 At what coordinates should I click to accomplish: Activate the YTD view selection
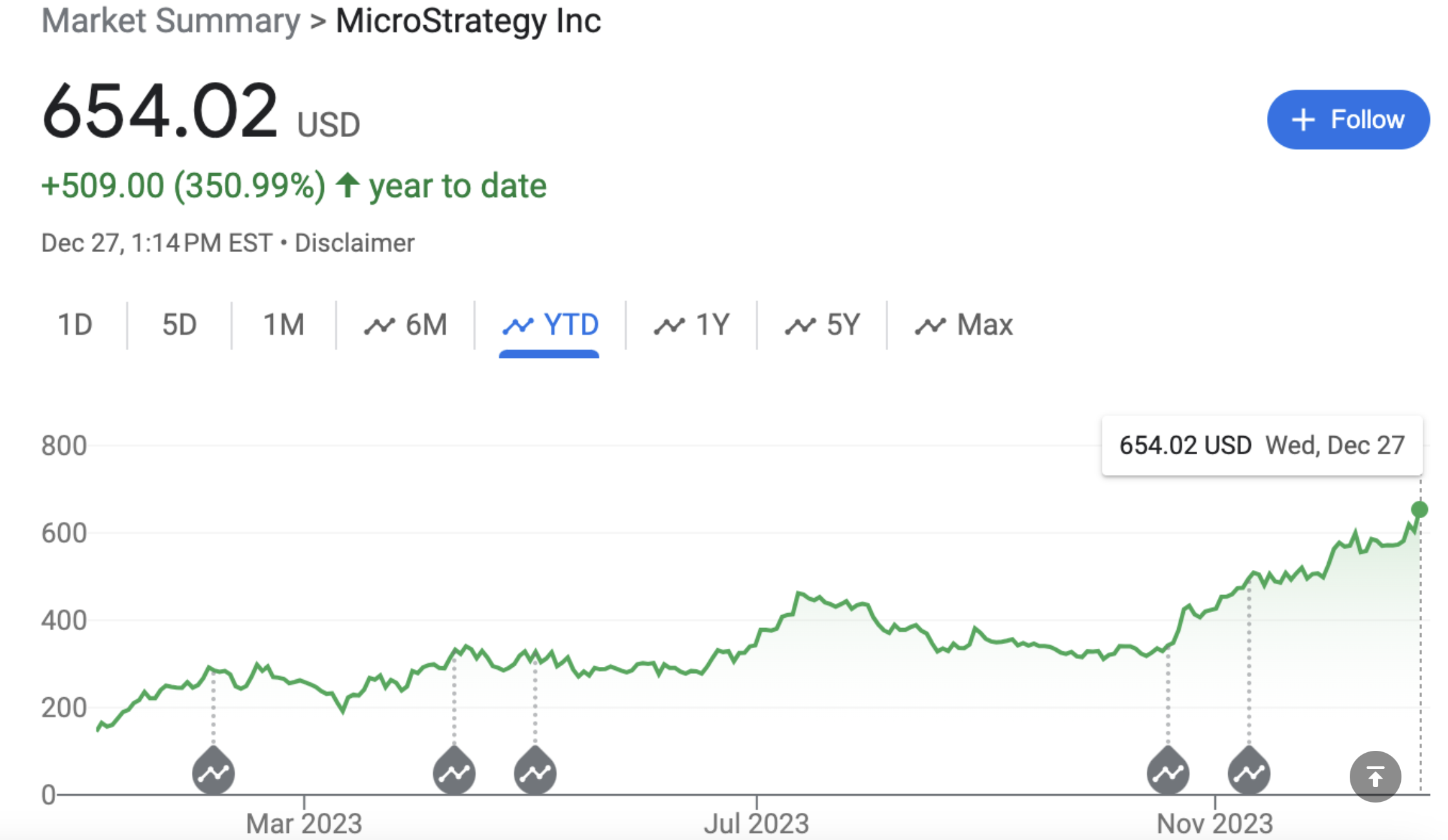point(548,325)
